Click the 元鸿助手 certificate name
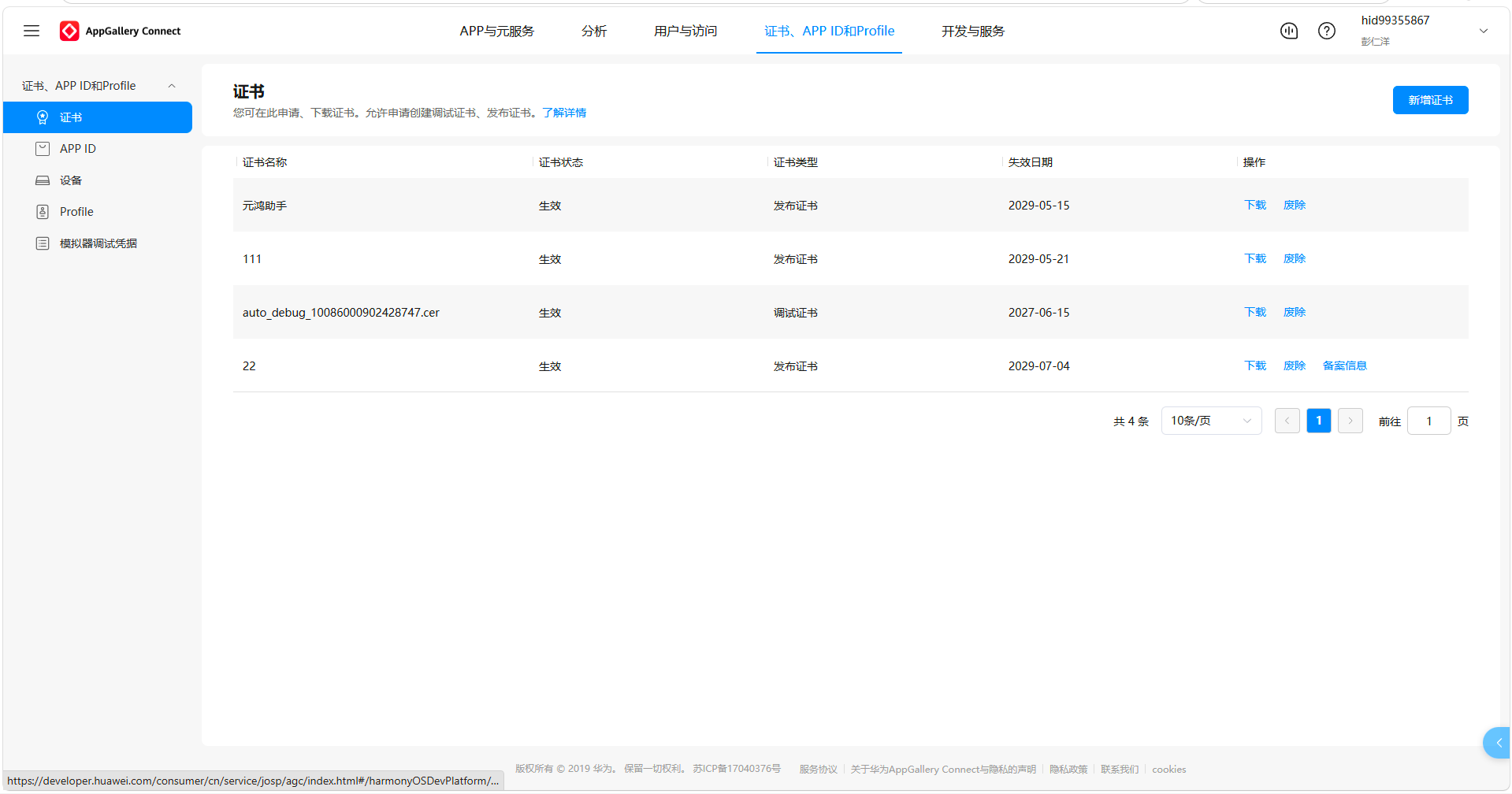The height and width of the screenshot is (794, 1512). [265, 206]
